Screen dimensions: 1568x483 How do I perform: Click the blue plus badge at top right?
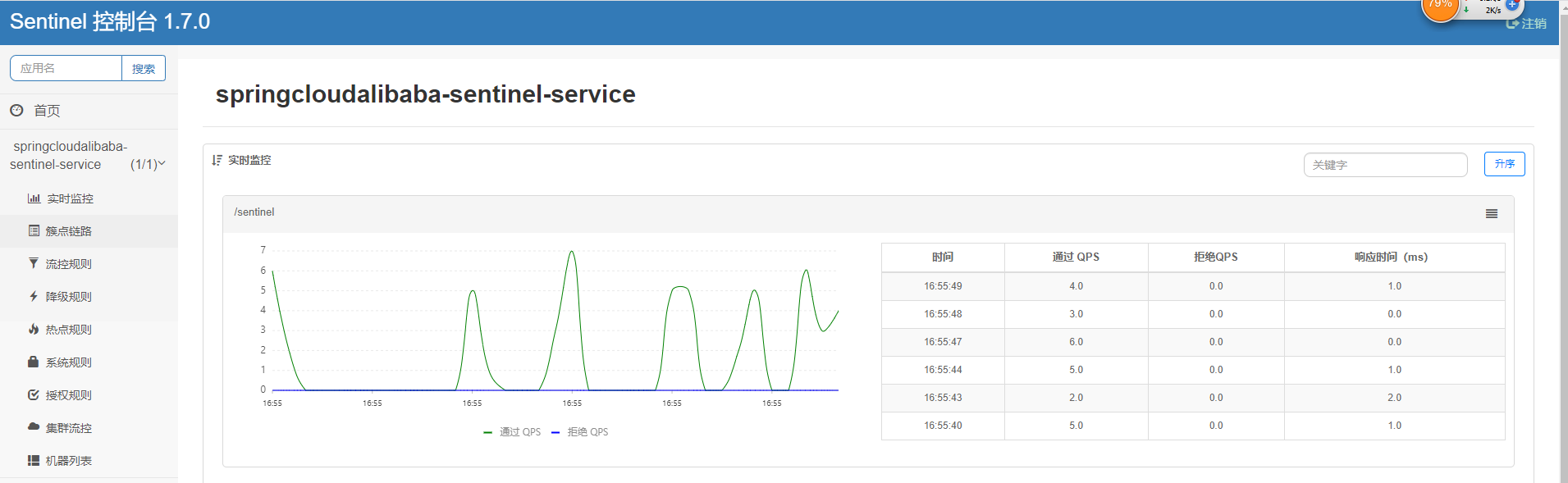tap(1512, 4)
